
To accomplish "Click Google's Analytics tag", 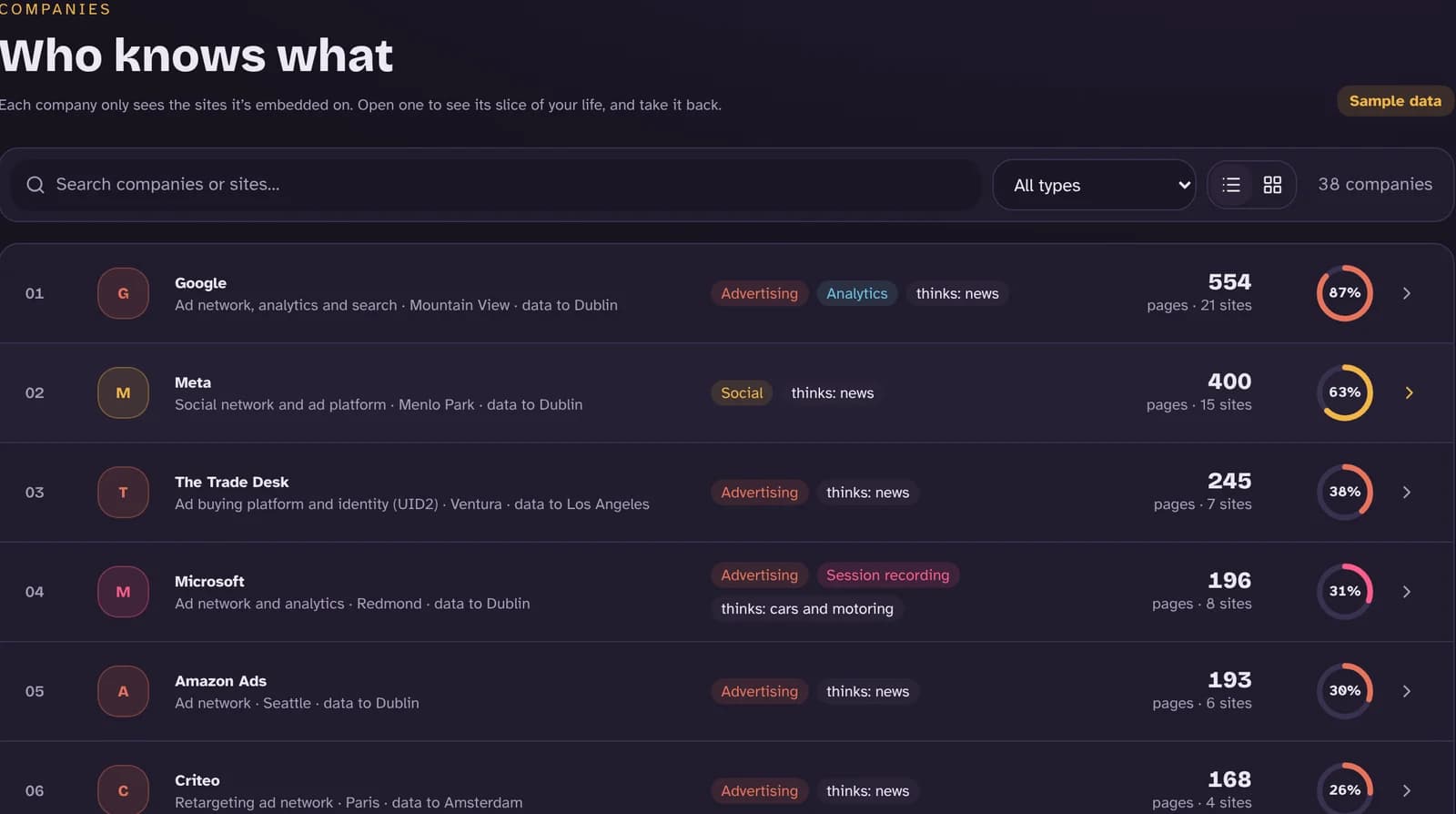I will [856, 293].
